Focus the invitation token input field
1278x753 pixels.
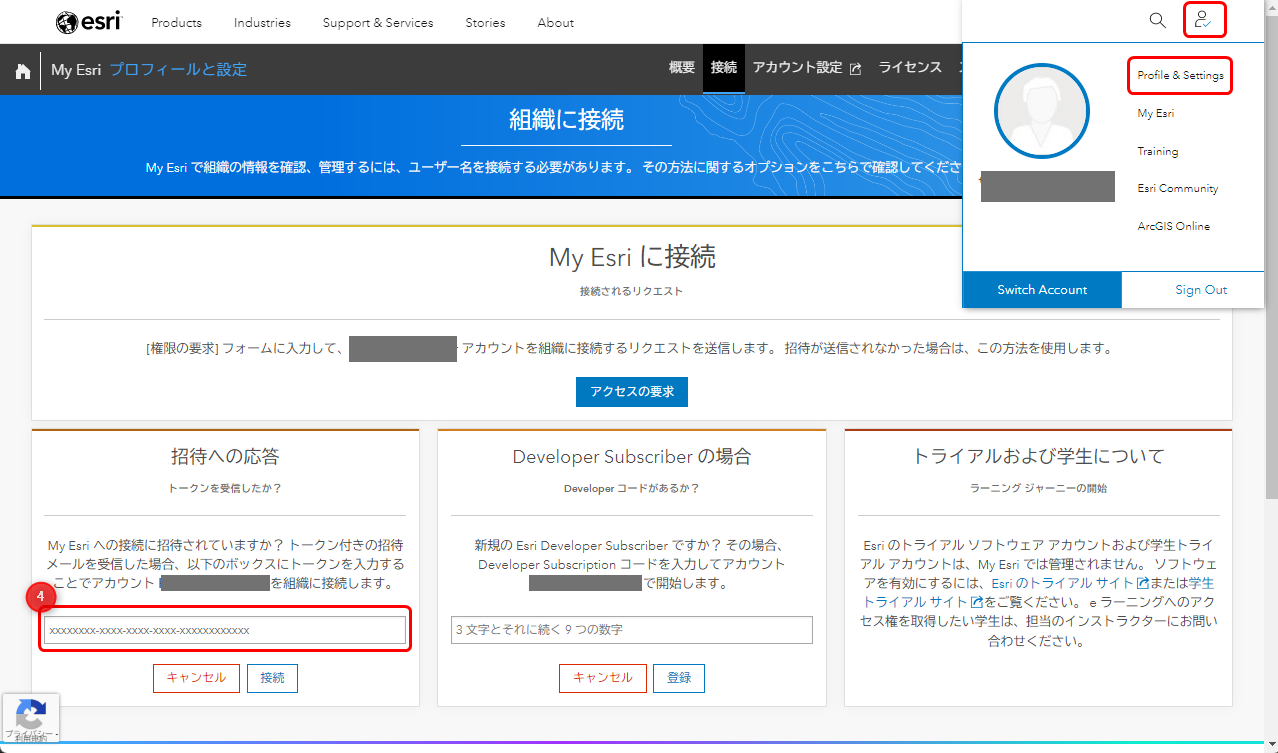pyautogui.click(x=225, y=630)
